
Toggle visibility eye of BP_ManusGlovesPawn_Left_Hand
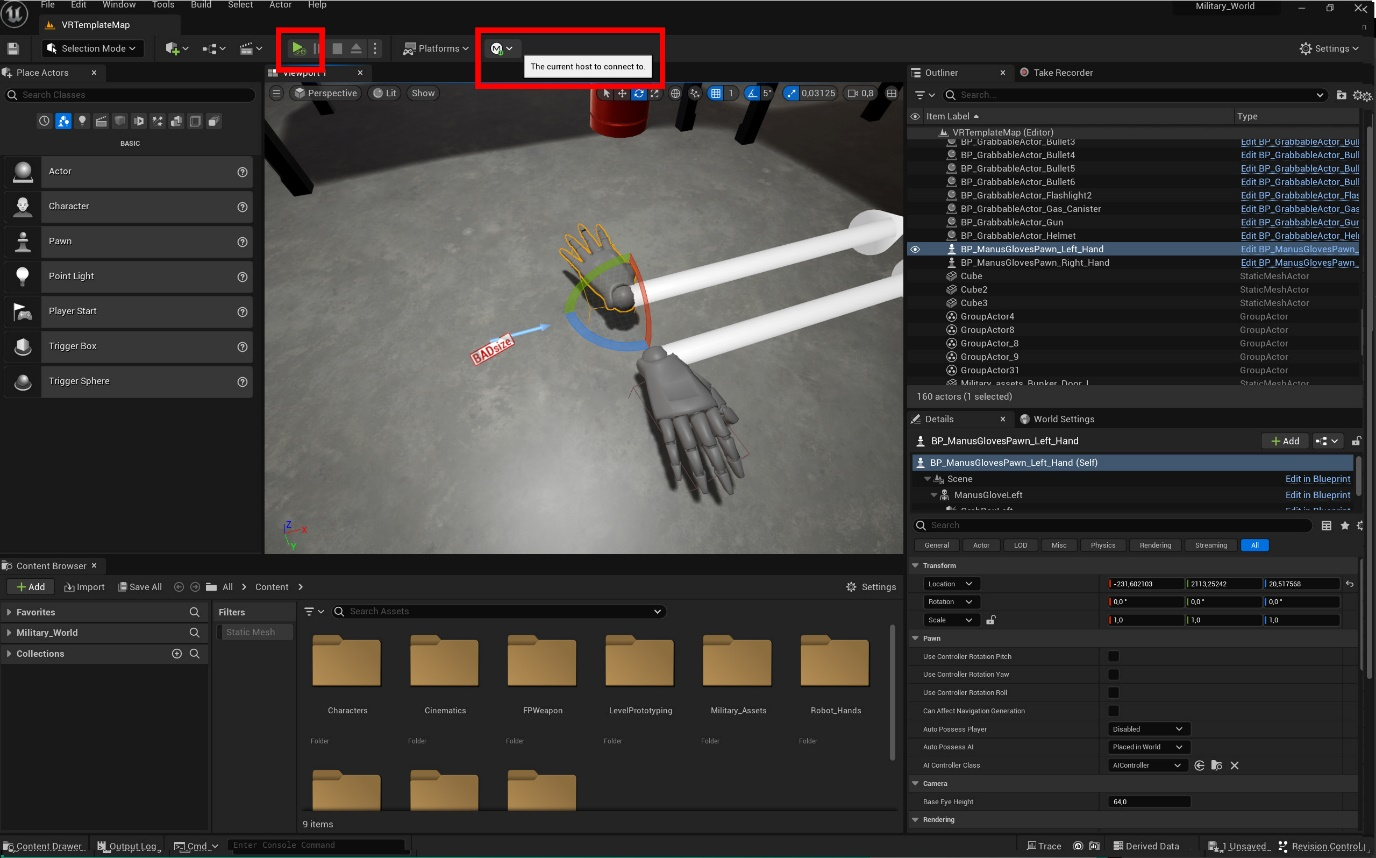[914, 249]
